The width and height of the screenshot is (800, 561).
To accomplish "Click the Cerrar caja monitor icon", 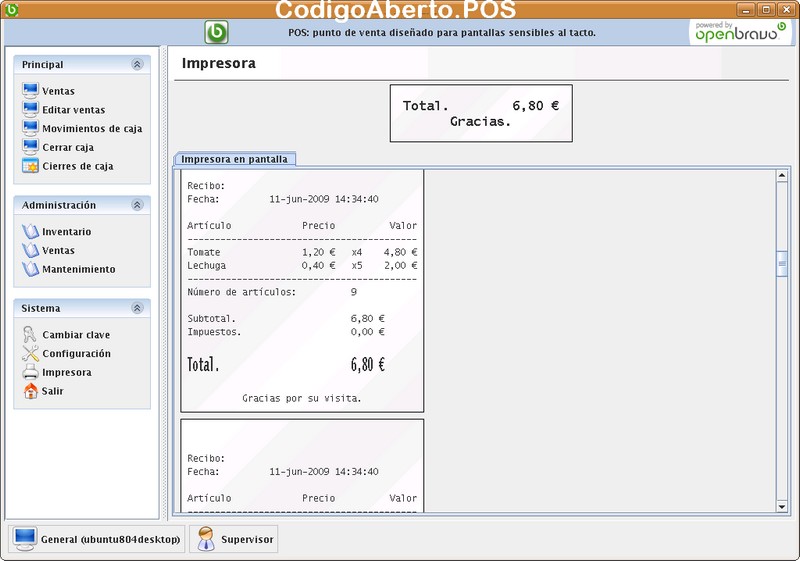I will coord(30,147).
